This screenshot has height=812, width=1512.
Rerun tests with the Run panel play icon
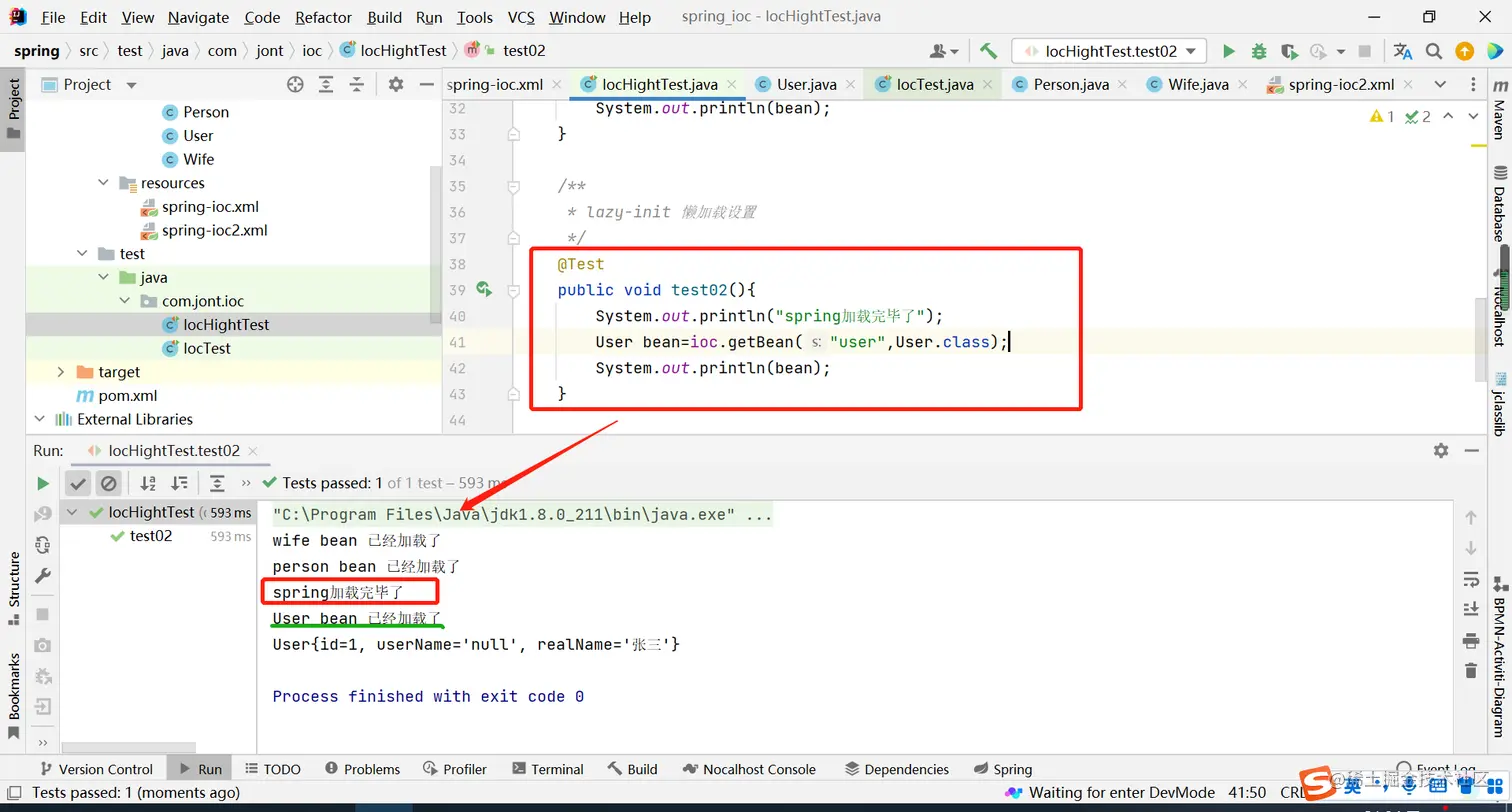pos(42,484)
